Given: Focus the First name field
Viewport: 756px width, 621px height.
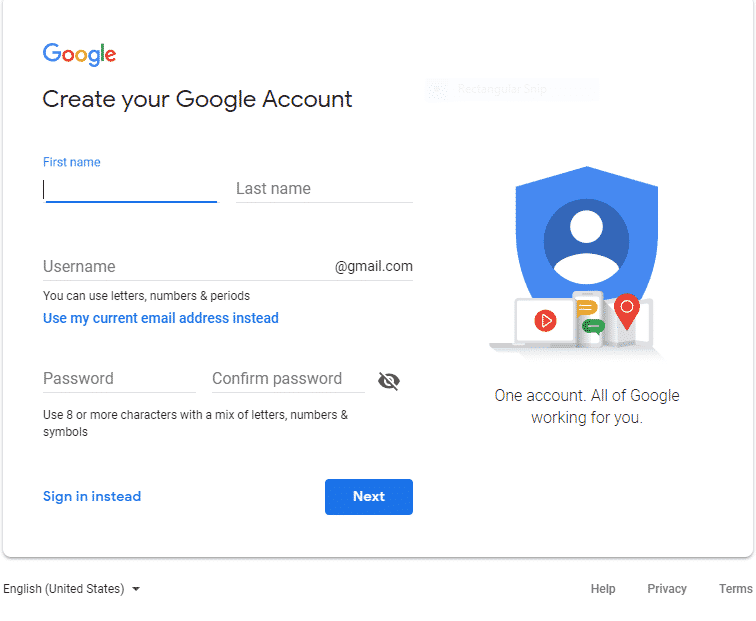Looking at the screenshot, I should (130, 189).
